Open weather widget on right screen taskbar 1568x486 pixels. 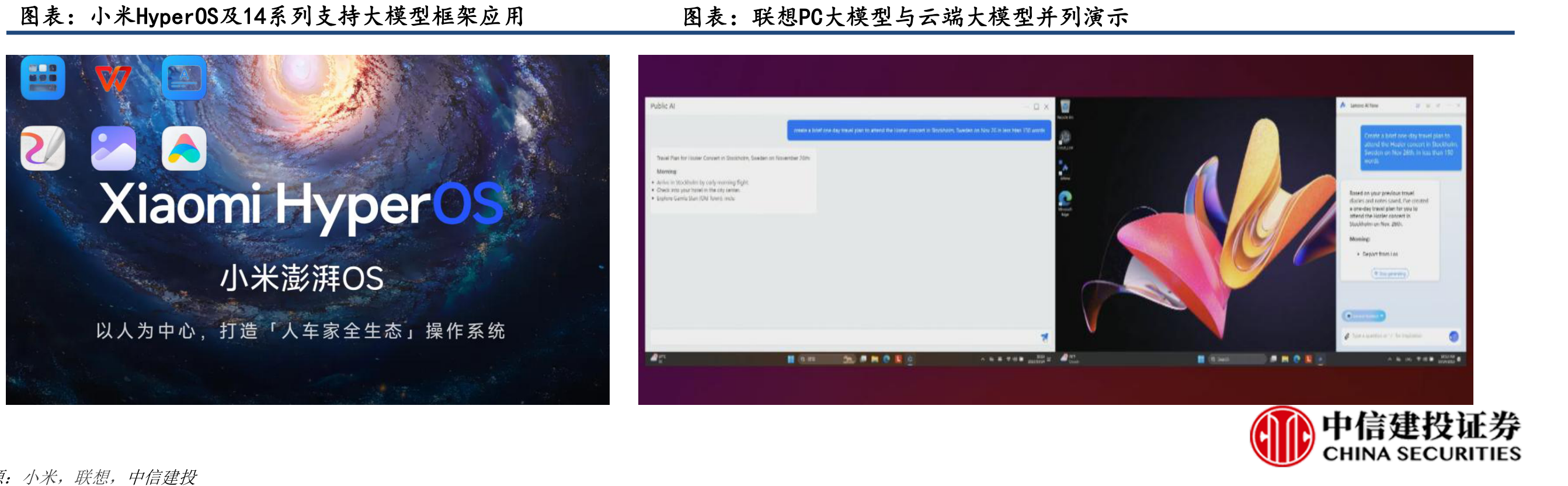point(1070,359)
